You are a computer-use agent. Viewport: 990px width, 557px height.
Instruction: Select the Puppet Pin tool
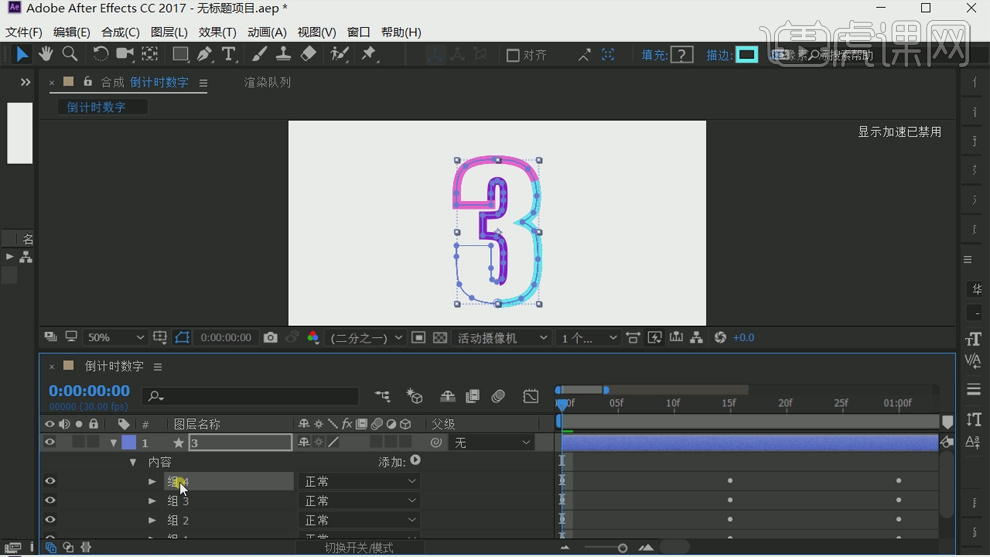point(369,54)
